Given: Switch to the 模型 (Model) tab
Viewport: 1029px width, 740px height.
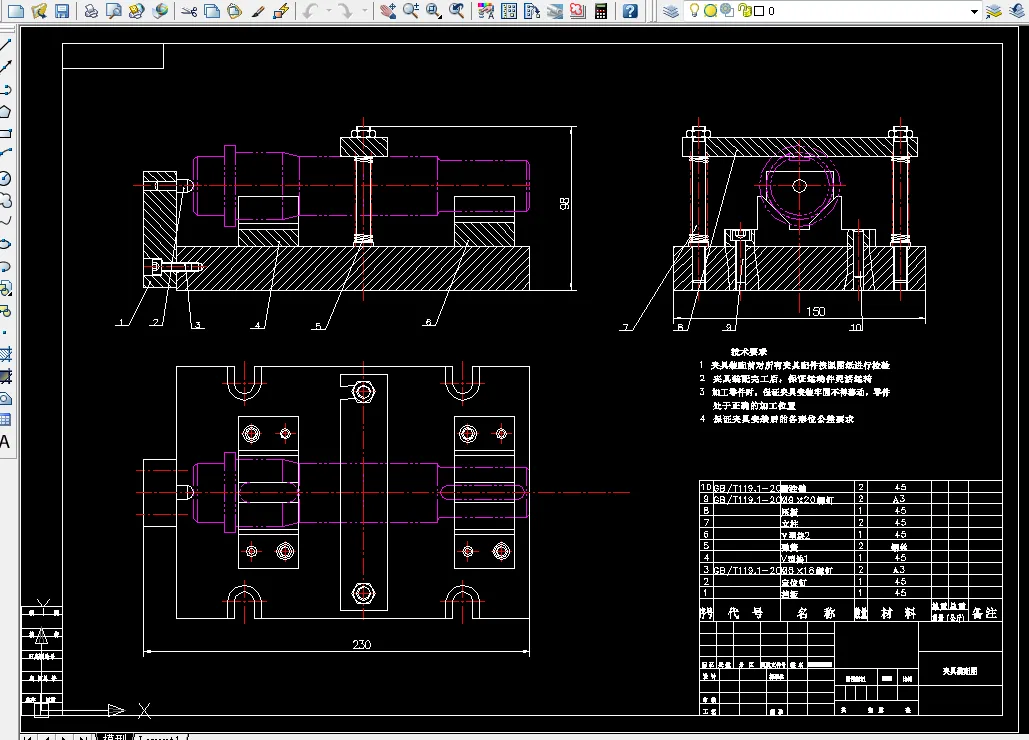Looking at the screenshot, I should tap(114, 736).
